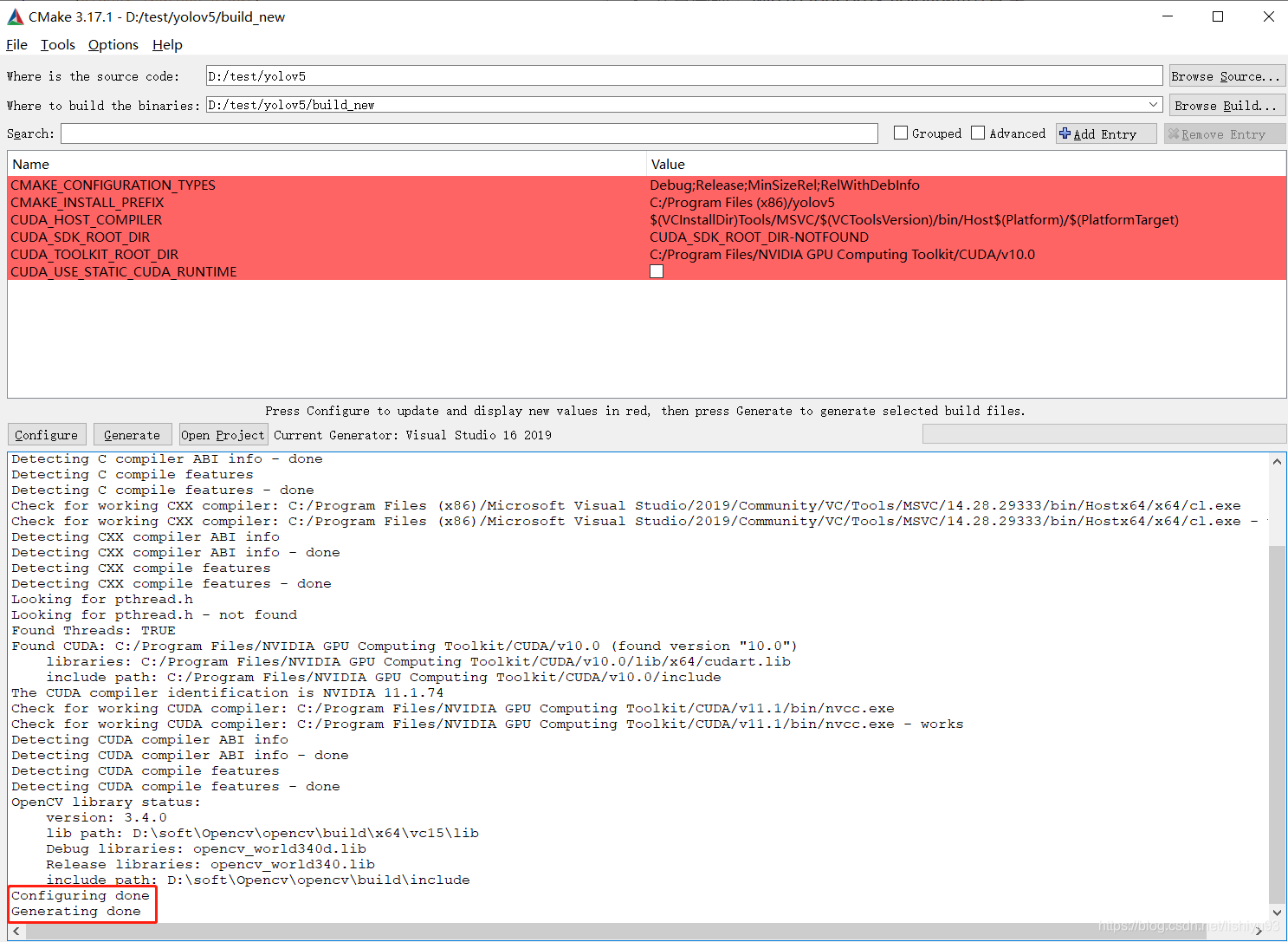Screen dimensions: 1288x942
Task: Click the log vertical scrollbar thumb
Action: click(x=1277, y=724)
